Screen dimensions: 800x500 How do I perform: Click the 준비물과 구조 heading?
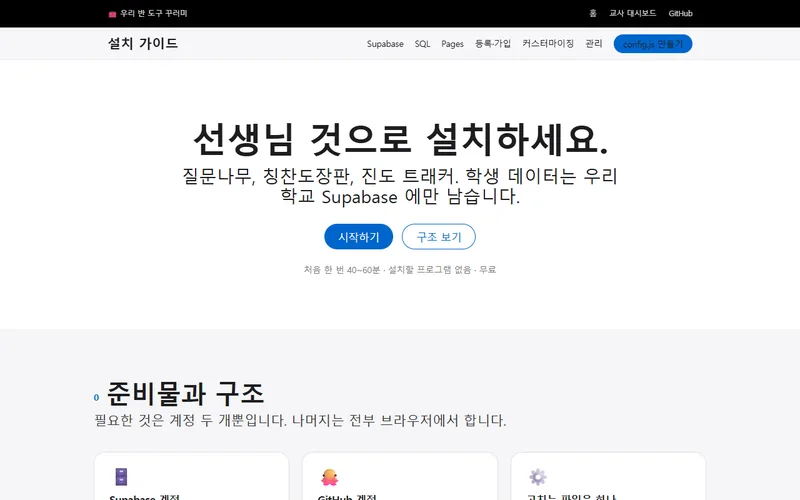186,393
